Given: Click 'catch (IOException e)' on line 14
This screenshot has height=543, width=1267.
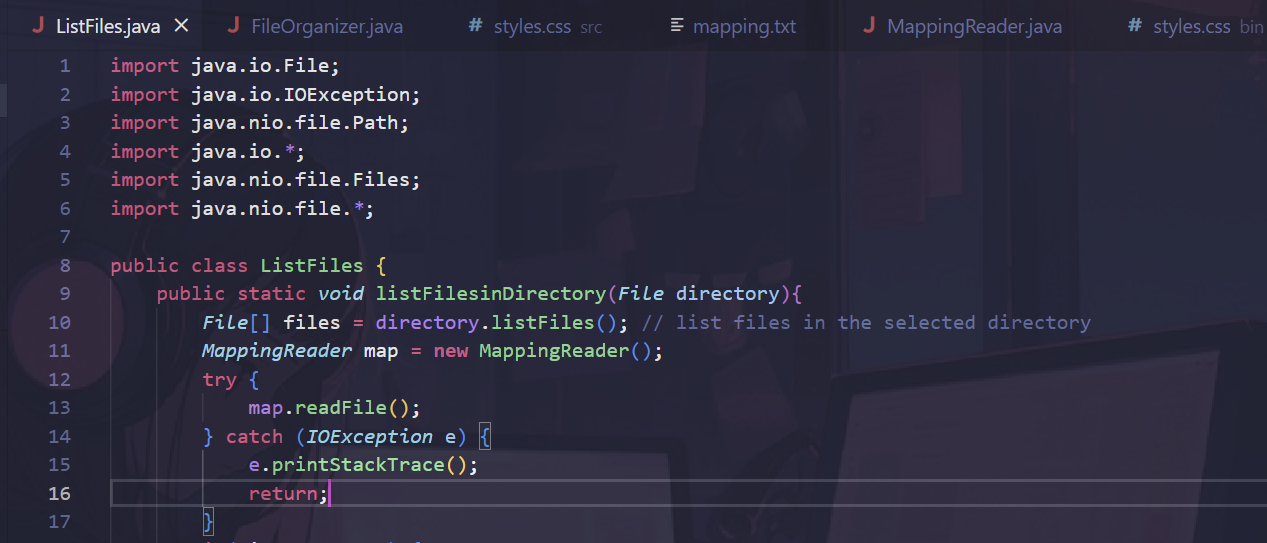Looking at the screenshot, I should coord(345,437).
